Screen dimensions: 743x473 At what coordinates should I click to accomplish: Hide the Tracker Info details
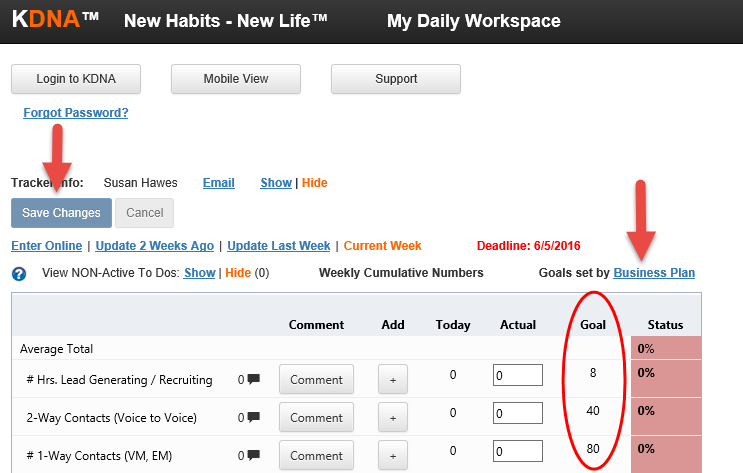(x=314, y=183)
